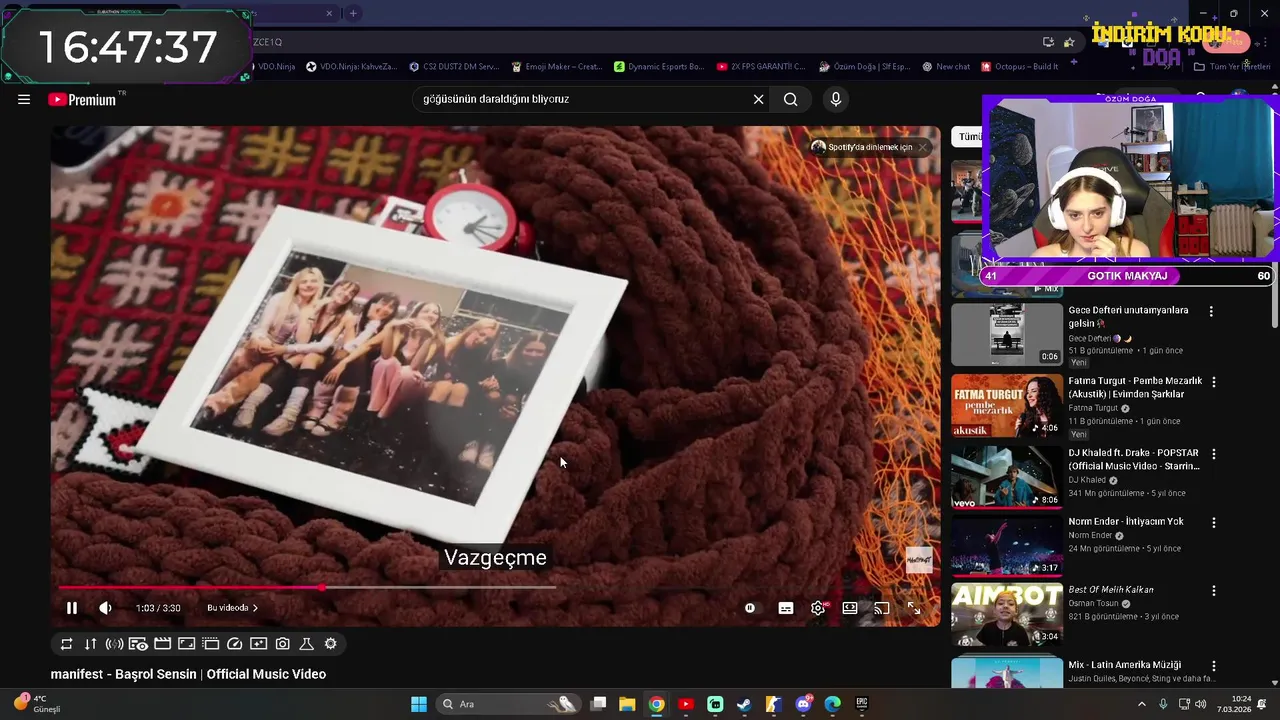Open the 'Dynamic Esports Bo...' bookmark
Viewport: 1280px width, 720px height.
(x=659, y=67)
